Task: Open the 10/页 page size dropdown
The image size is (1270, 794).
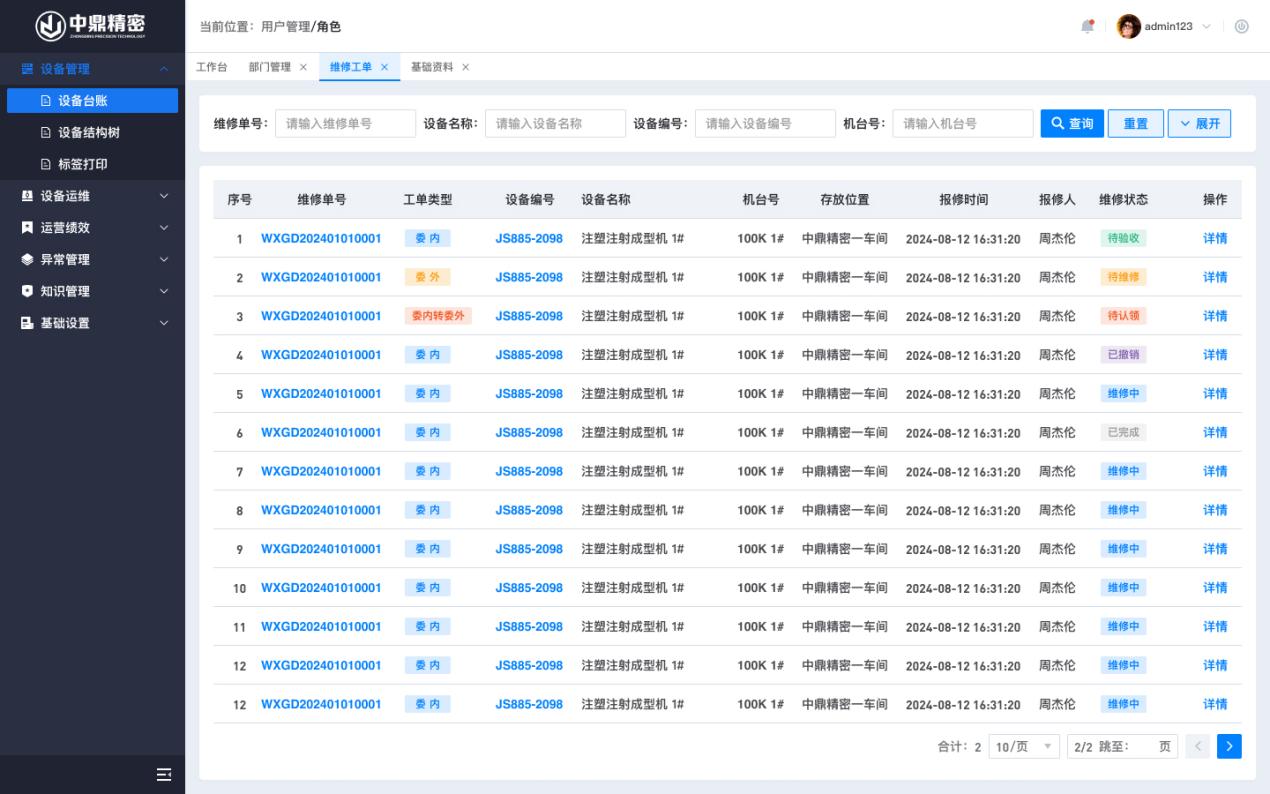Action: click(x=1024, y=747)
